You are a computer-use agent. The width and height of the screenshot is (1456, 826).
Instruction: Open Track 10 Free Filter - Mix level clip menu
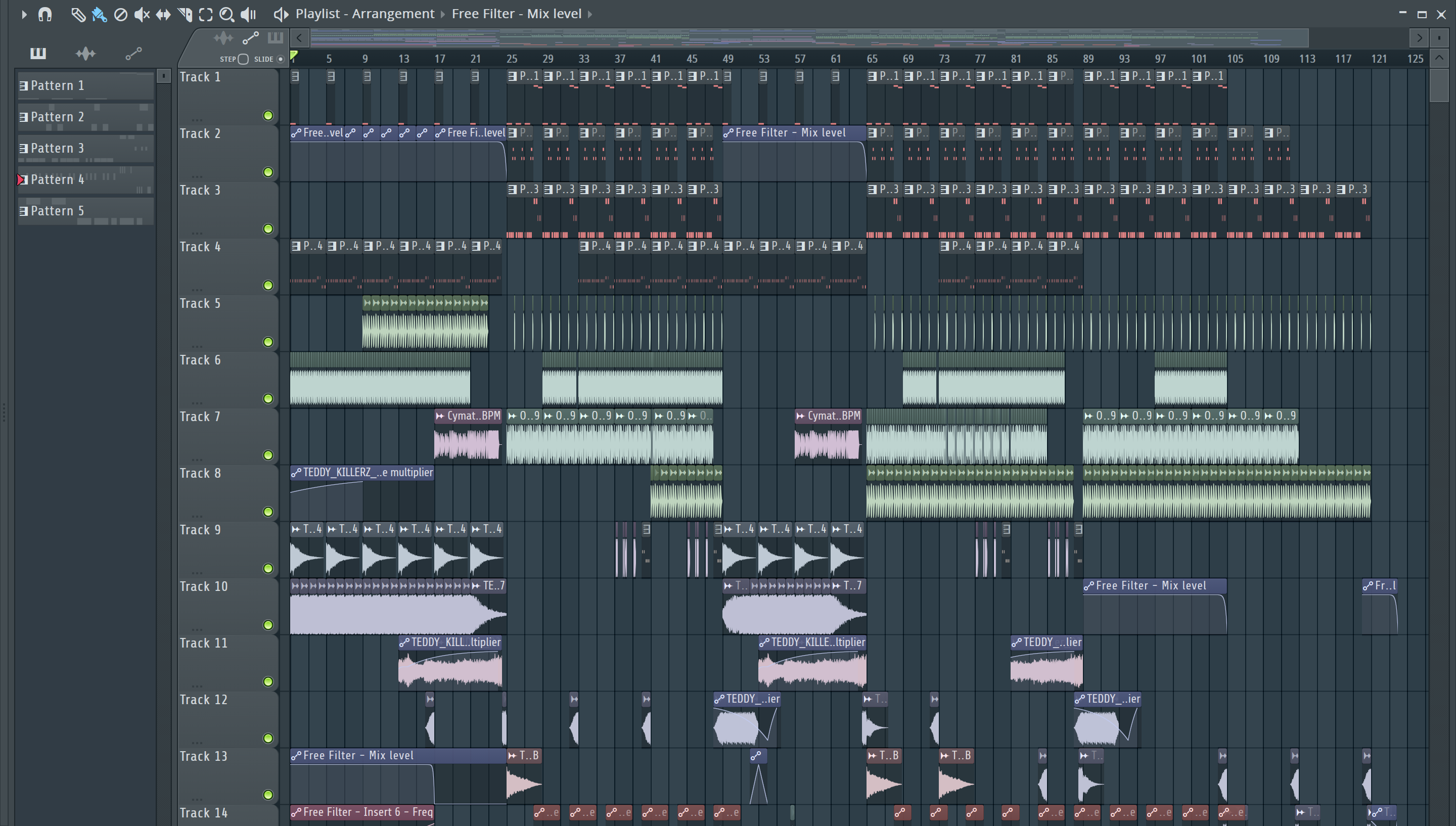pyautogui.click(x=1088, y=586)
